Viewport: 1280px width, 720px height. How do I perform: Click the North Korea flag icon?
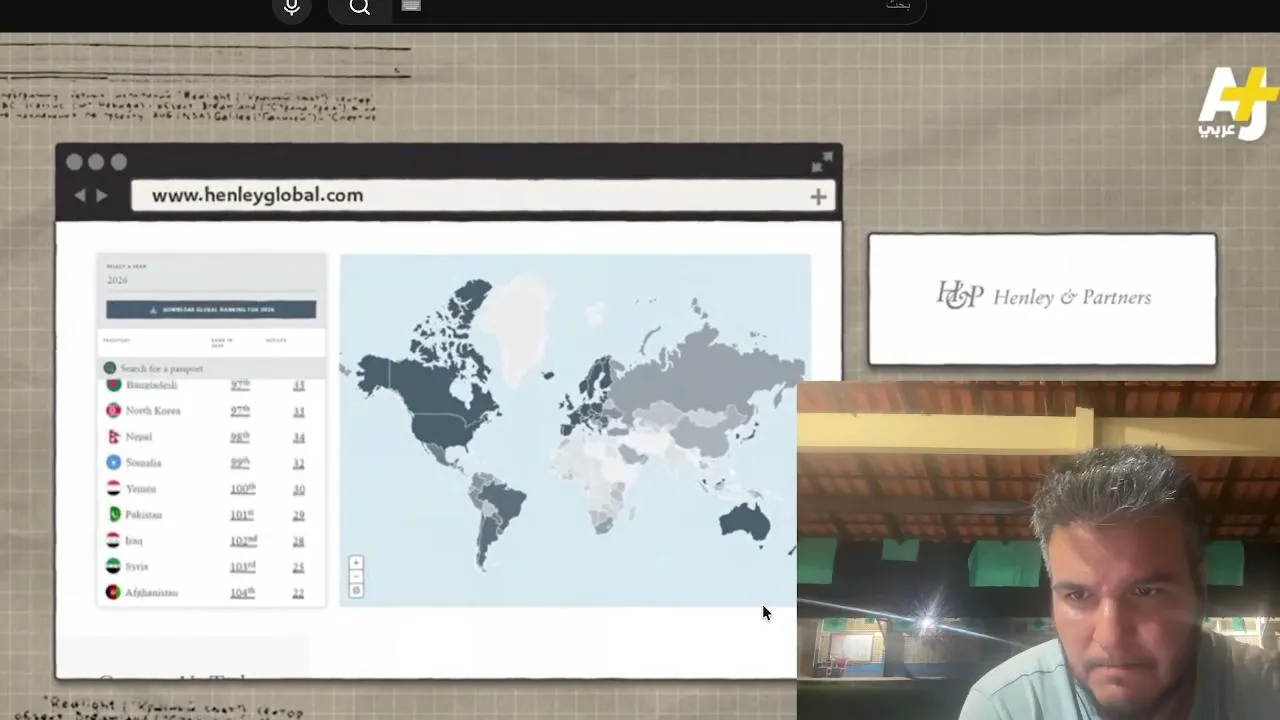(x=113, y=411)
